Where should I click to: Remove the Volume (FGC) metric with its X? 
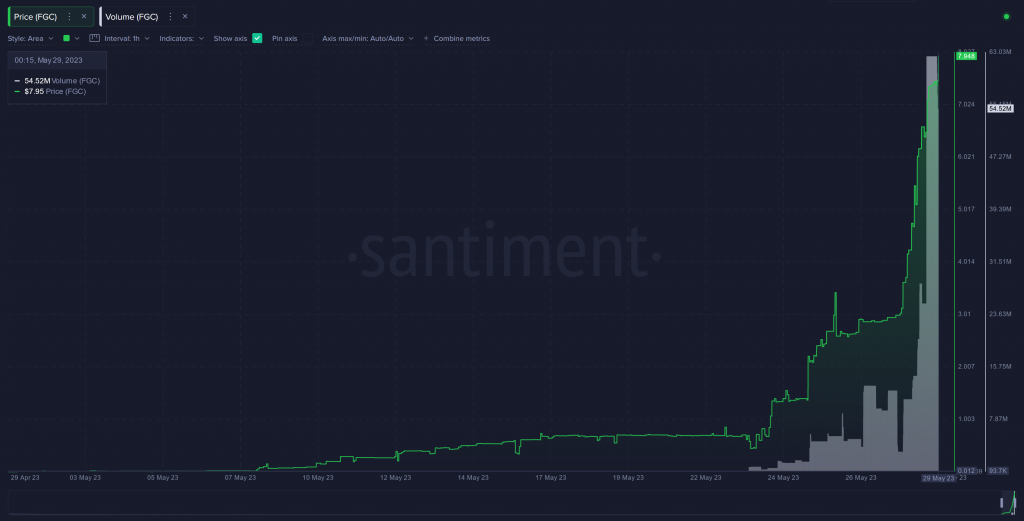pyautogui.click(x=185, y=17)
